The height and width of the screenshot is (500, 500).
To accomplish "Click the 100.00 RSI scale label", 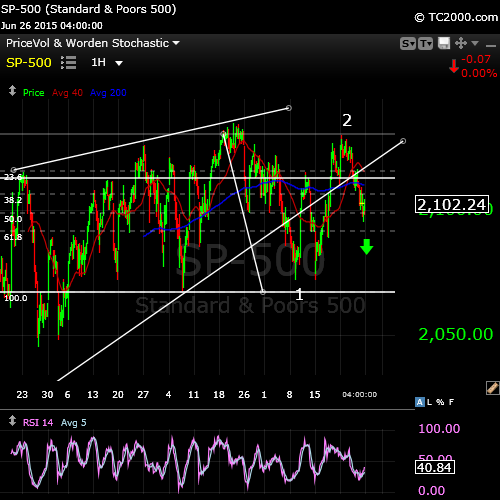I will [x=439, y=428].
